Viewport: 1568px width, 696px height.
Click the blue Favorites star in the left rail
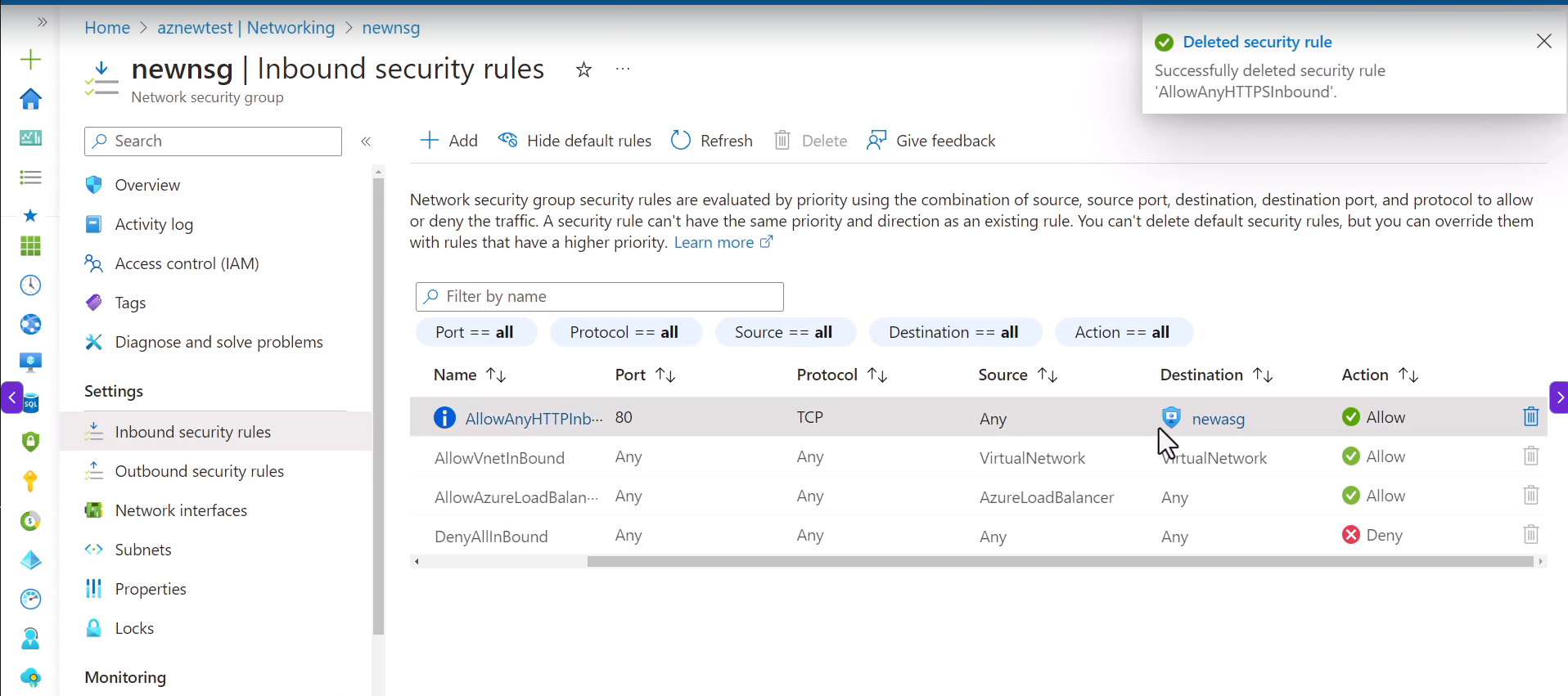(30, 215)
